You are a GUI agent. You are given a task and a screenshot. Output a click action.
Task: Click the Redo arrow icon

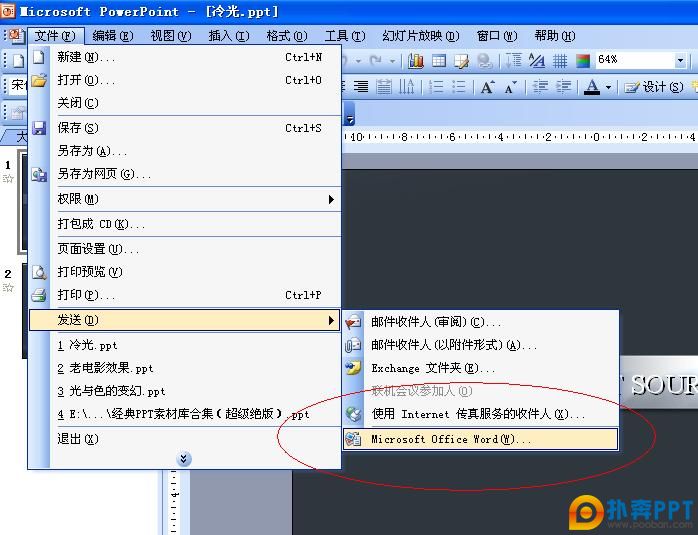376,60
